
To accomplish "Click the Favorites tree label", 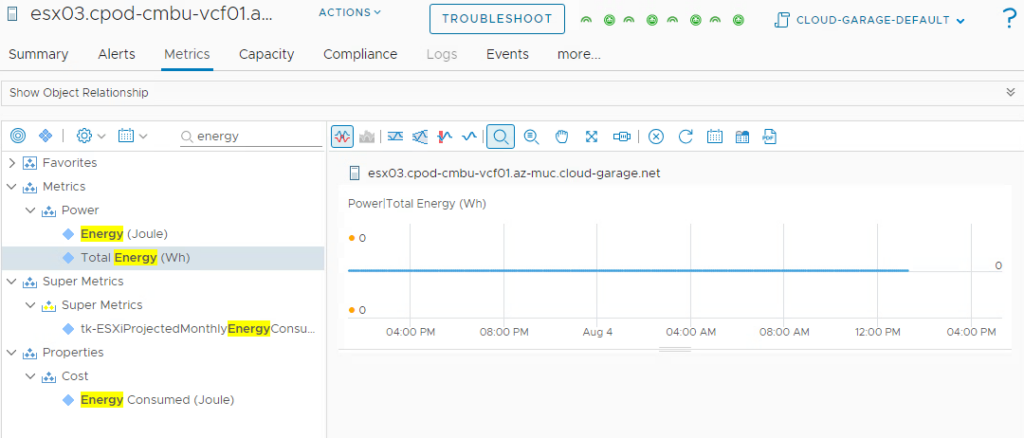I will pos(70,163).
